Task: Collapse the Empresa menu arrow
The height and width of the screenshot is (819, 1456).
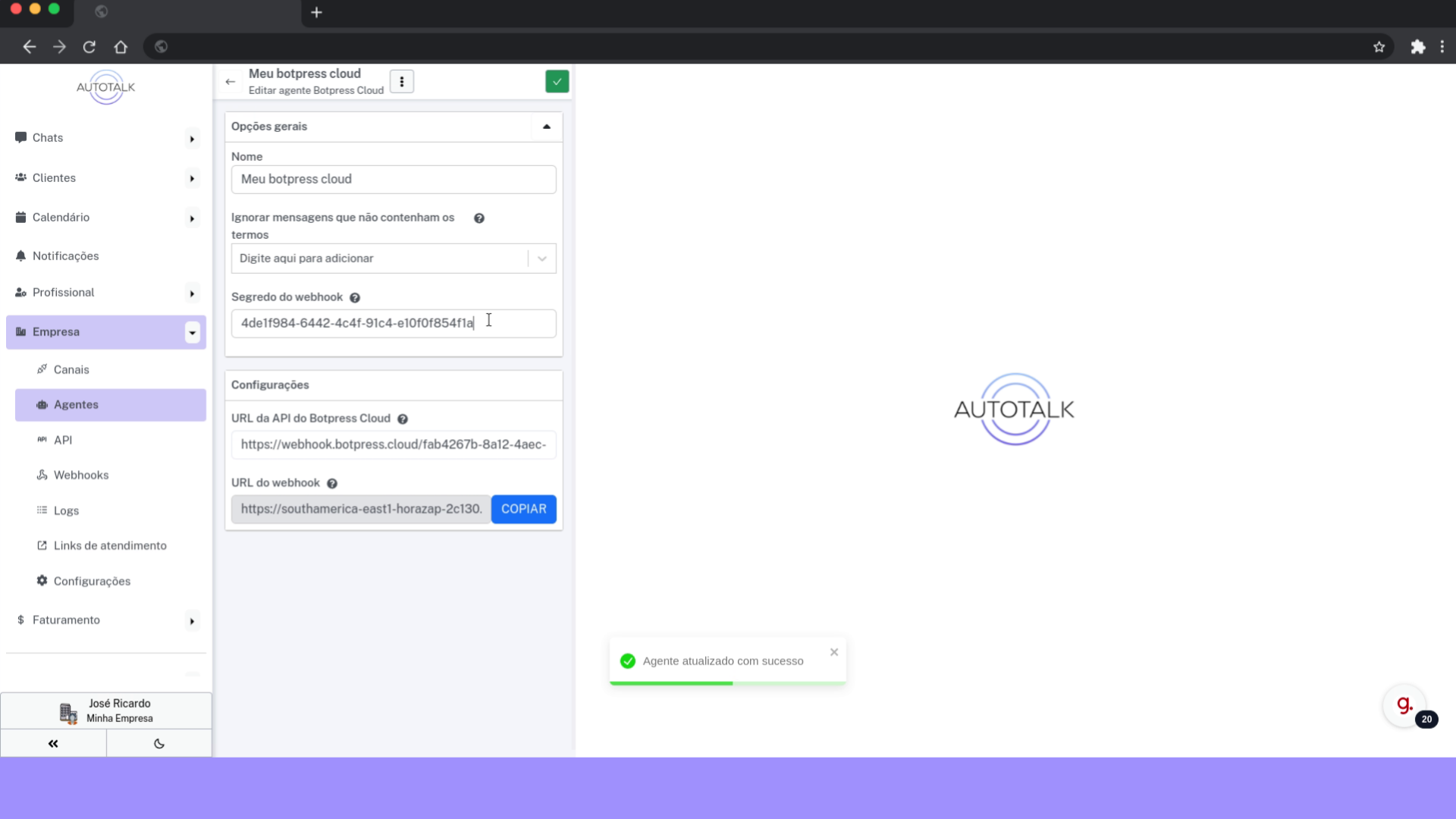Action: pyautogui.click(x=193, y=333)
